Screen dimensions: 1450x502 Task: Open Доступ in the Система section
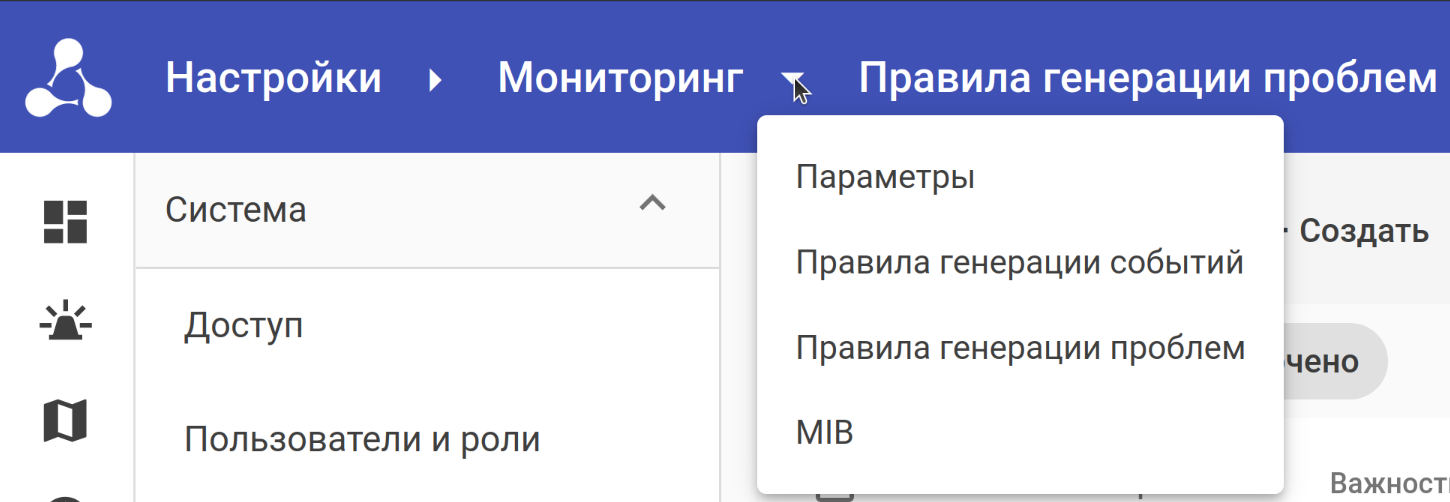point(243,326)
